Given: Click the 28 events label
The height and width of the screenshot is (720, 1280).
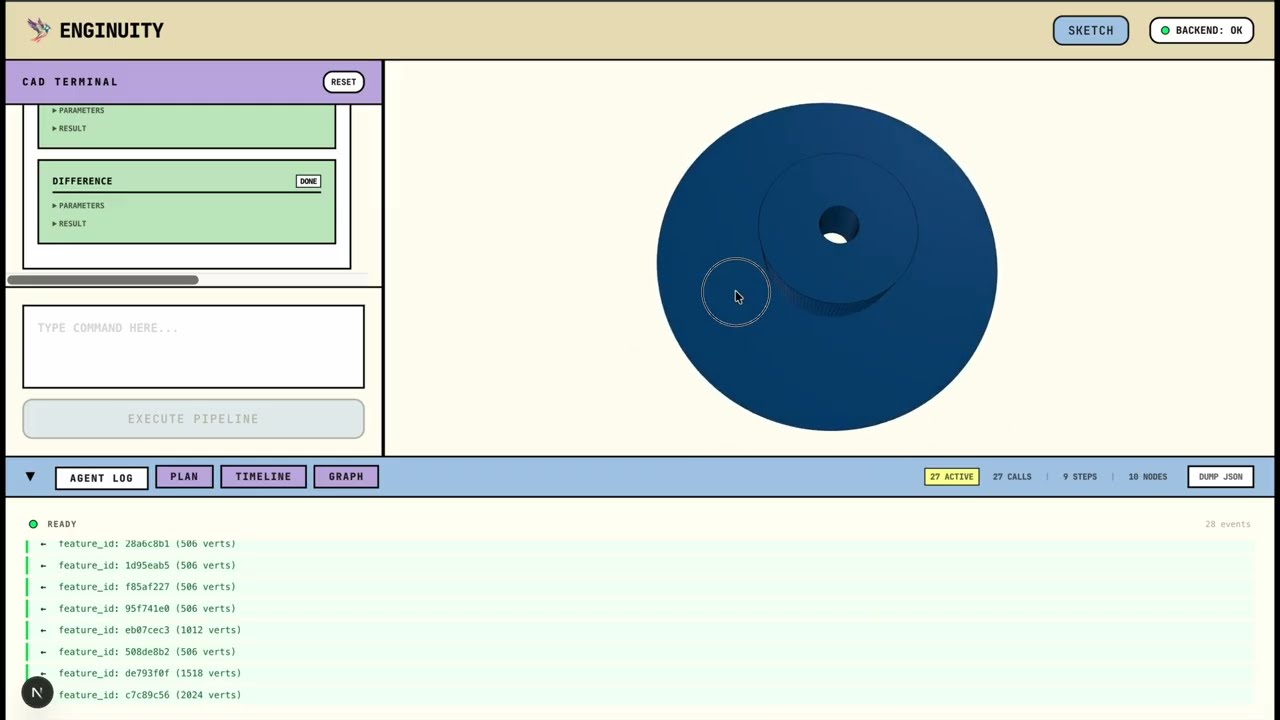Looking at the screenshot, I should click(x=1228, y=524).
